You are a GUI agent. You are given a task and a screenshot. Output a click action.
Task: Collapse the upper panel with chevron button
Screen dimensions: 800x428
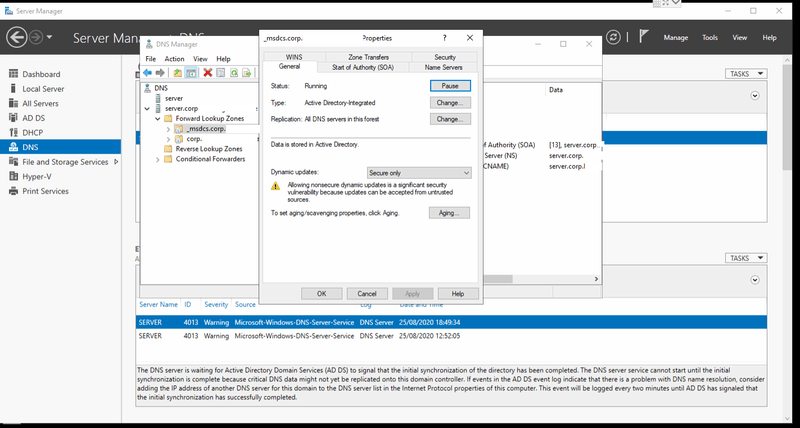[755, 96]
